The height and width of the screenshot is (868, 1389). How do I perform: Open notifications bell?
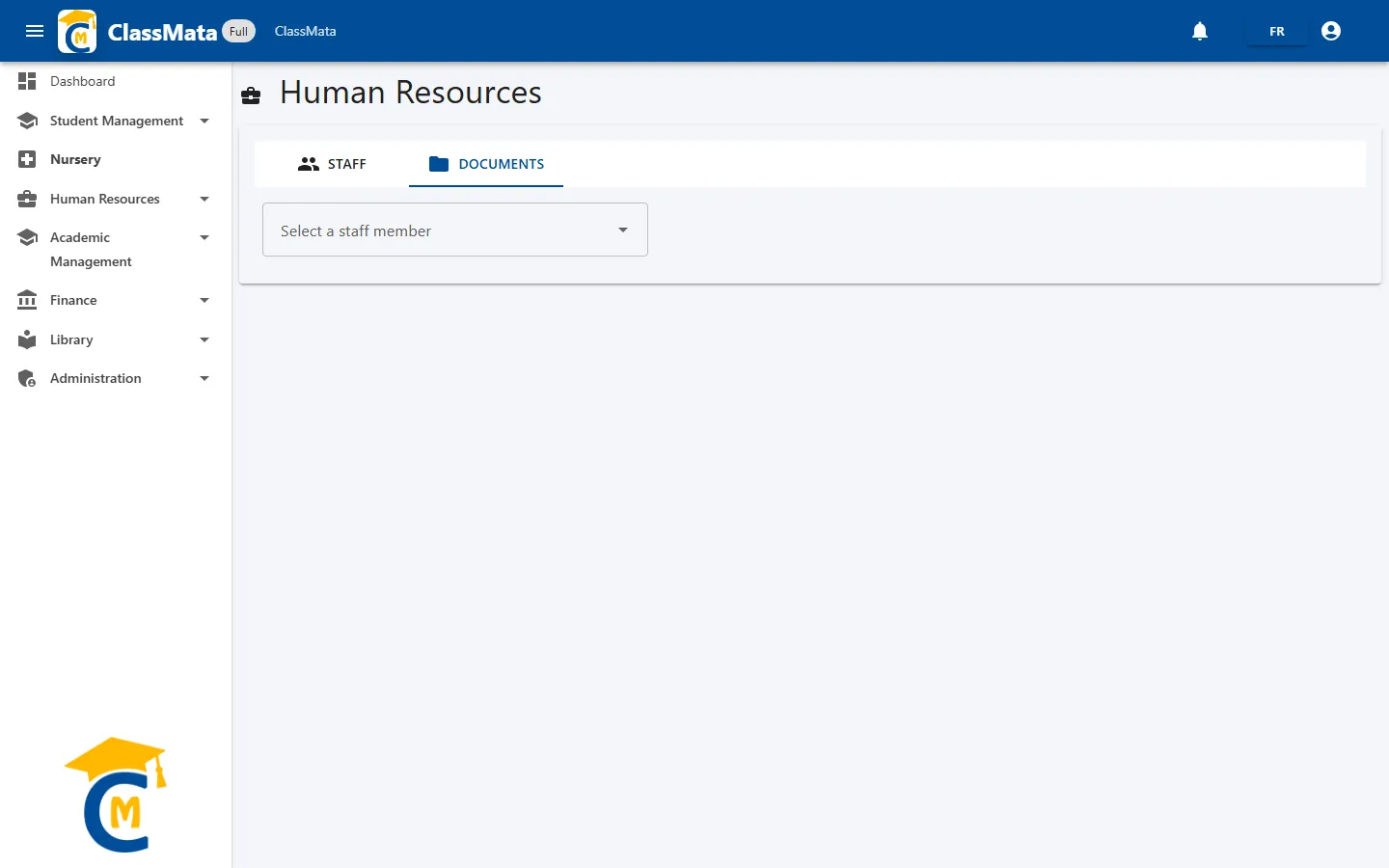coord(1200,31)
